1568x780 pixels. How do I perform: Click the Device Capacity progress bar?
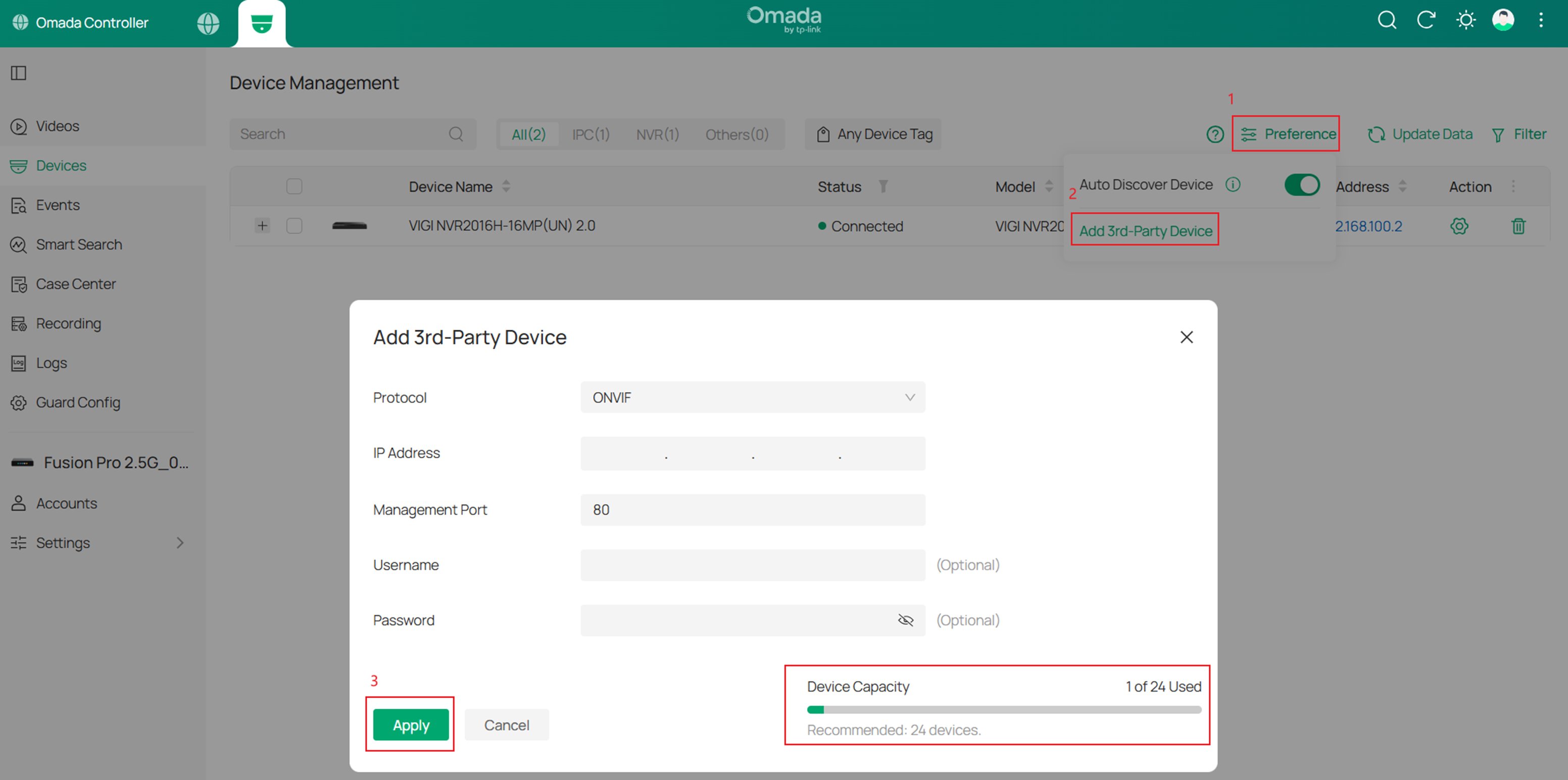coord(1004,709)
